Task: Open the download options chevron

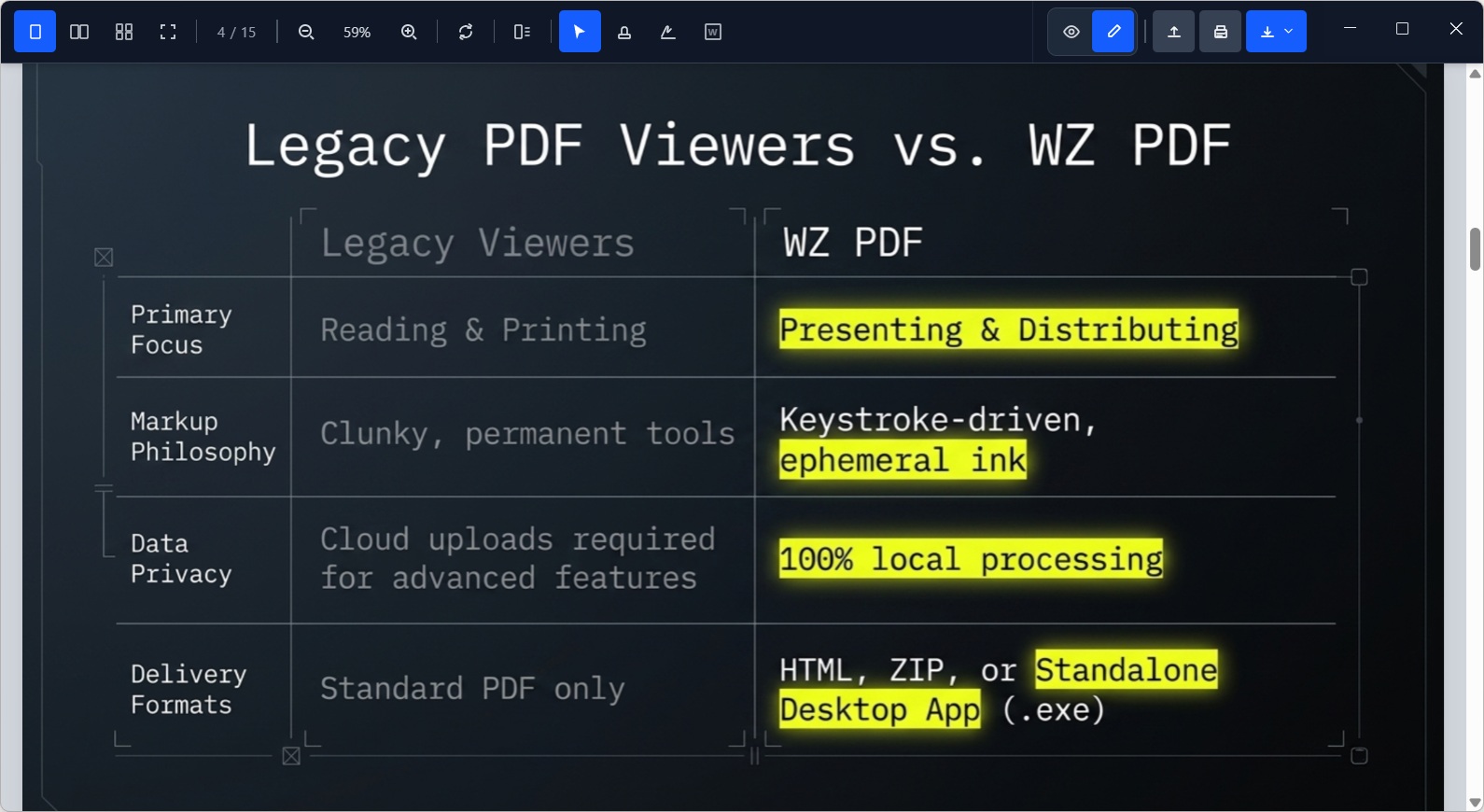Action: click(1290, 32)
